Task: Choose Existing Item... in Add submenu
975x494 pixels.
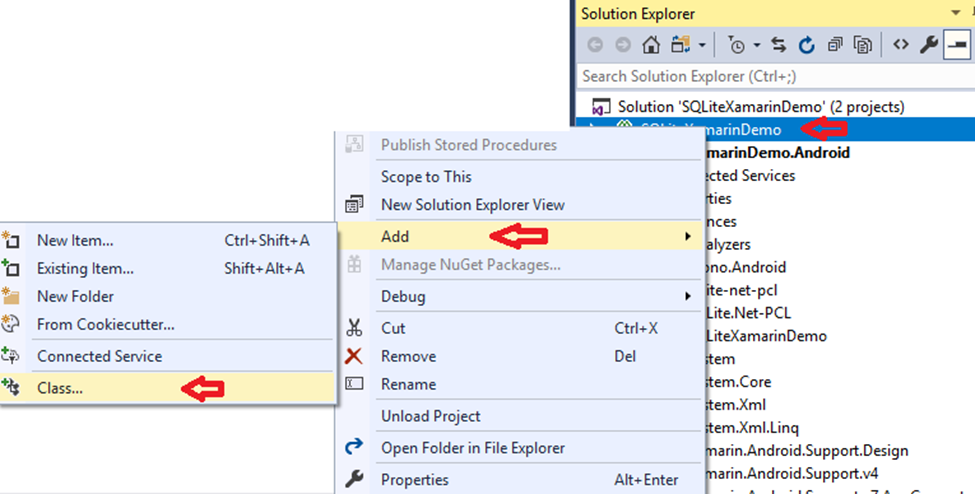Action: [168, 268]
